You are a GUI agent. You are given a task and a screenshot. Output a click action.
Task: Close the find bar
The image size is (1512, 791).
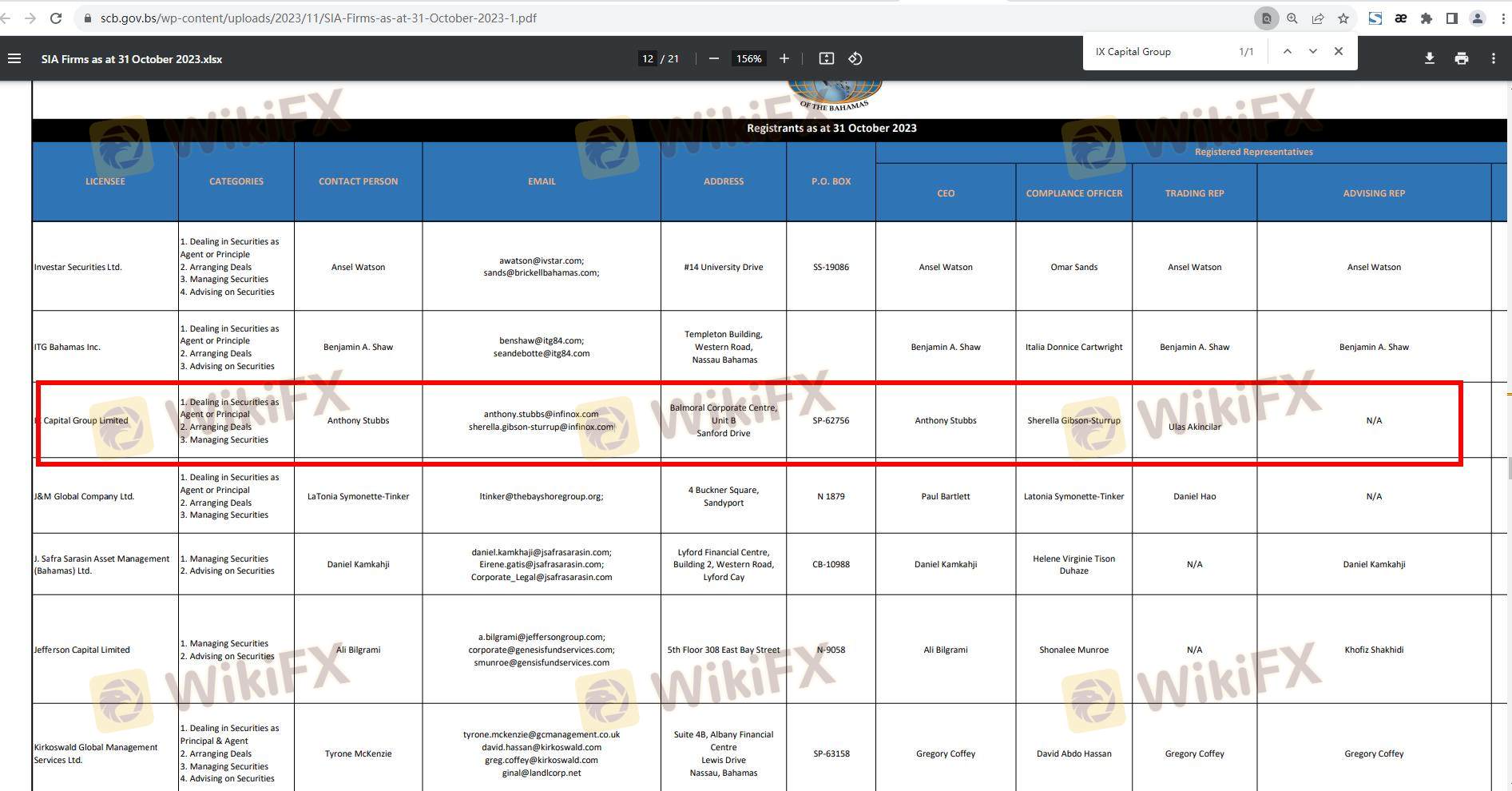(x=1338, y=51)
